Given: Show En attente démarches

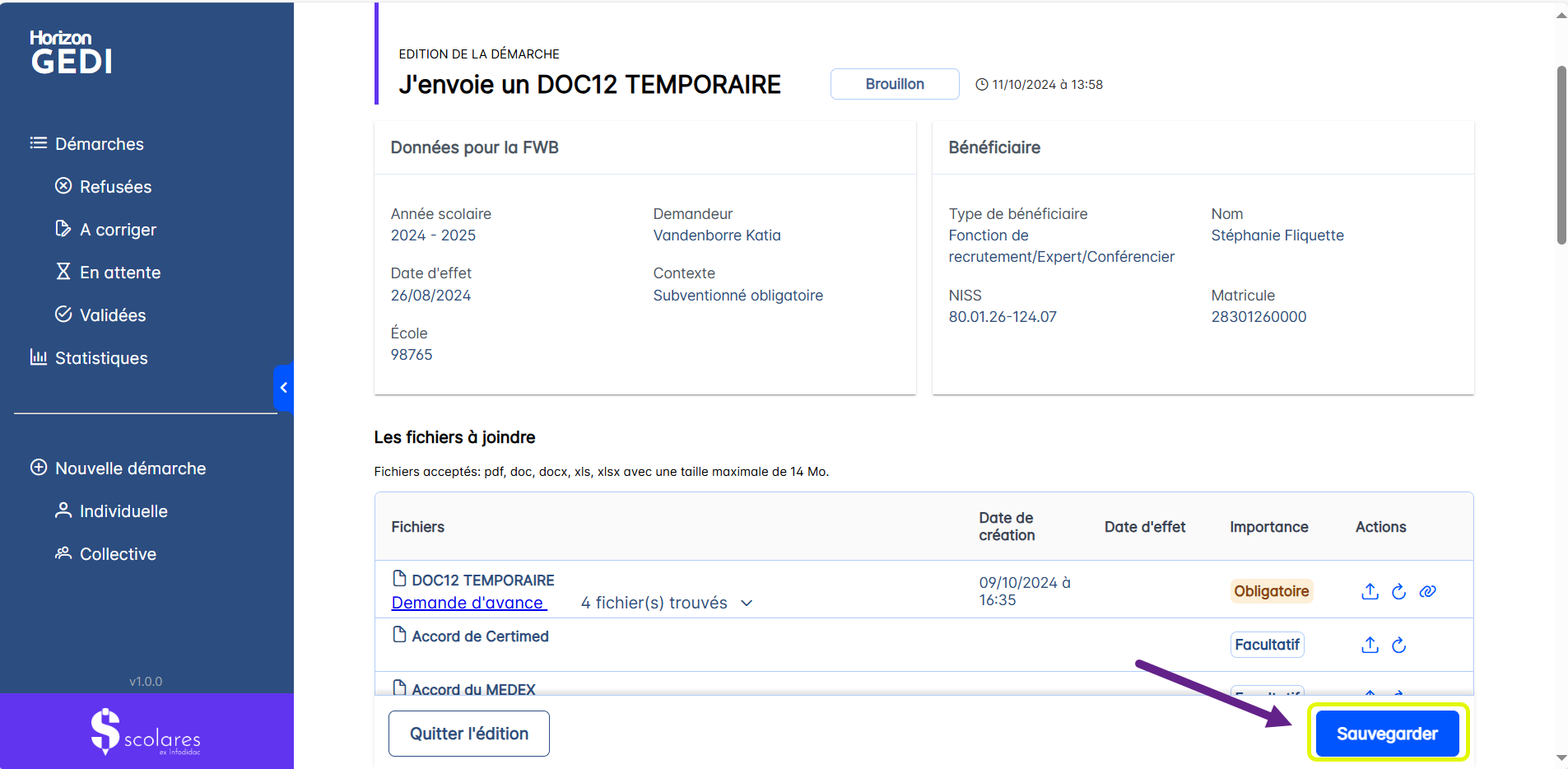Looking at the screenshot, I should coord(119,273).
